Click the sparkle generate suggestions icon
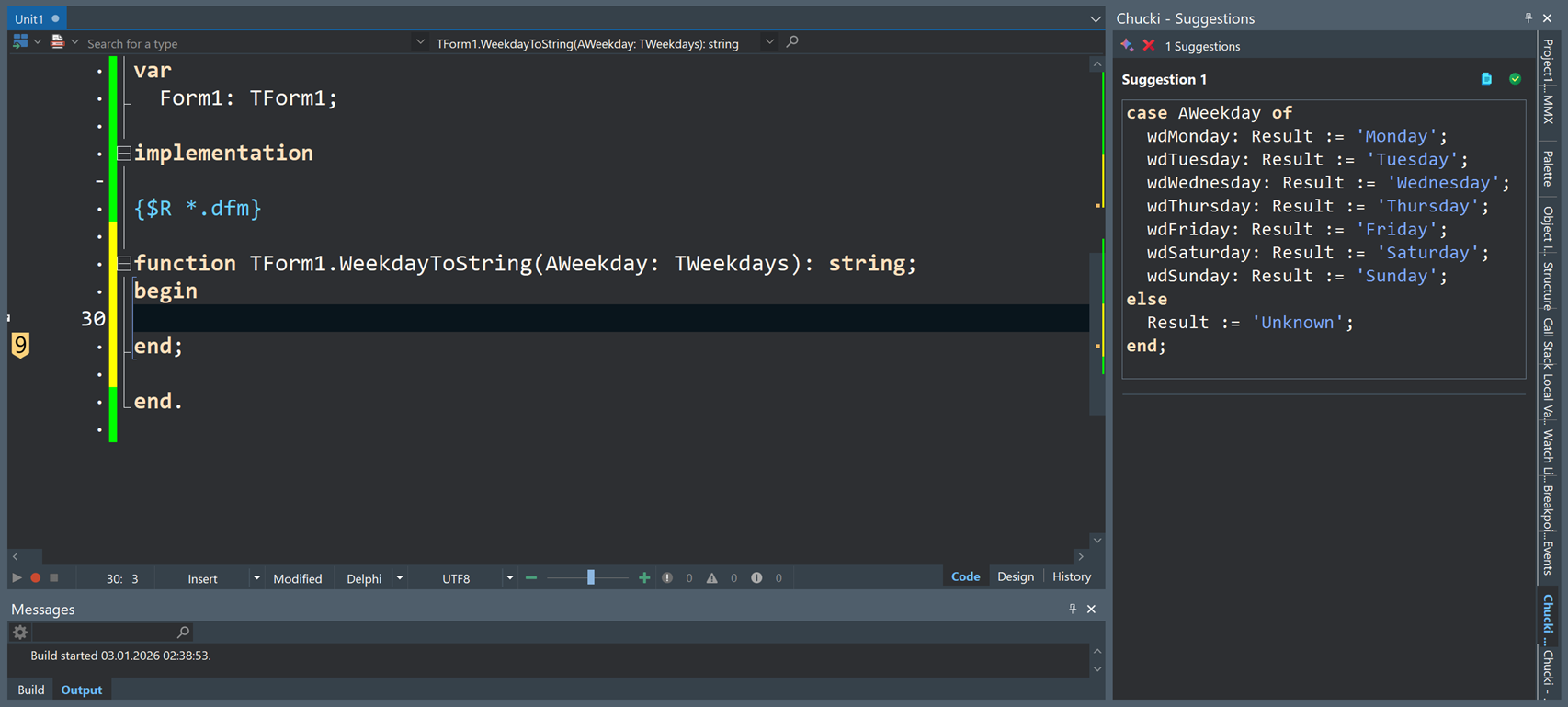 pyautogui.click(x=1127, y=45)
